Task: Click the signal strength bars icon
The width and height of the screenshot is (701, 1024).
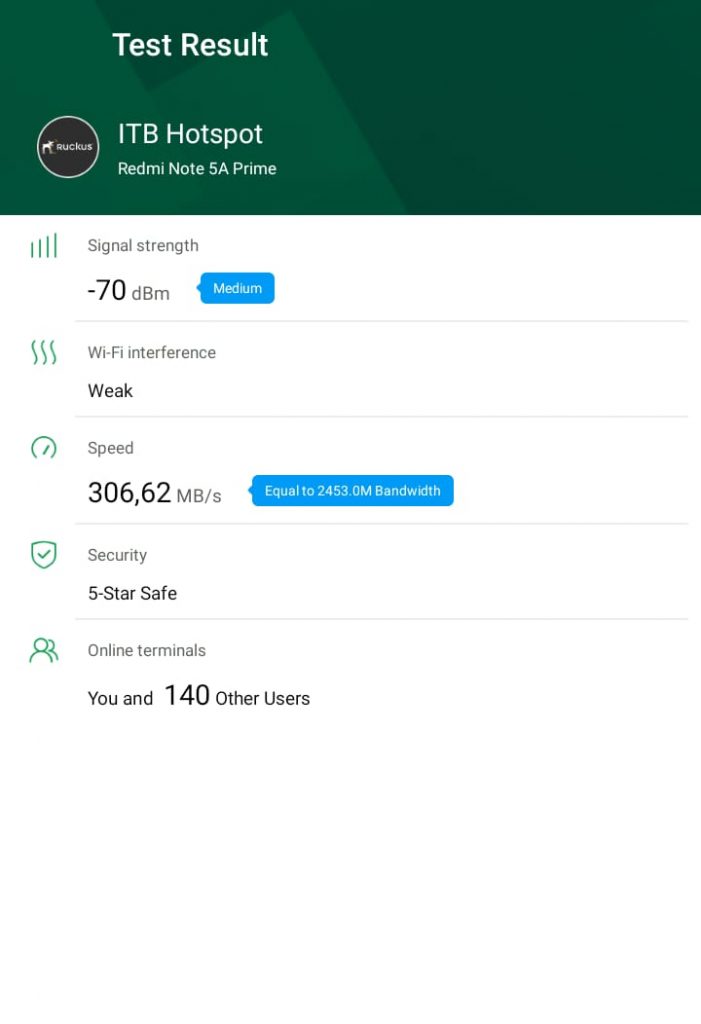Action: 44,246
